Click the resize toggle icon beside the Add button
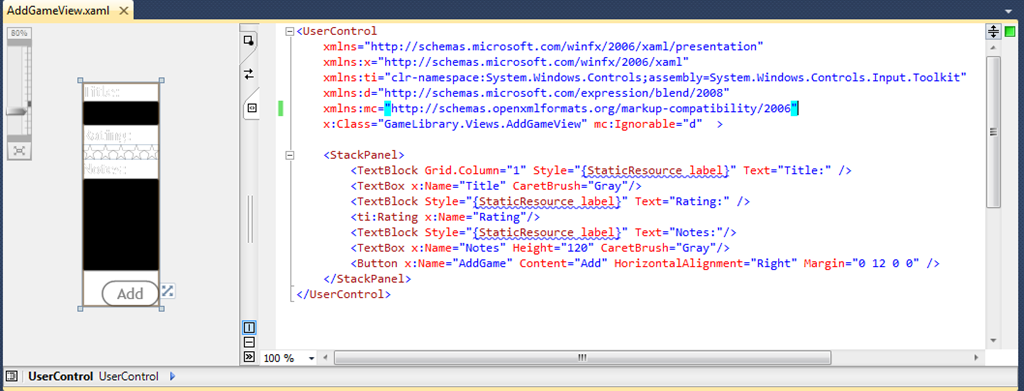Image resolution: width=1024 pixels, height=391 pixels. tap(168, 290)
